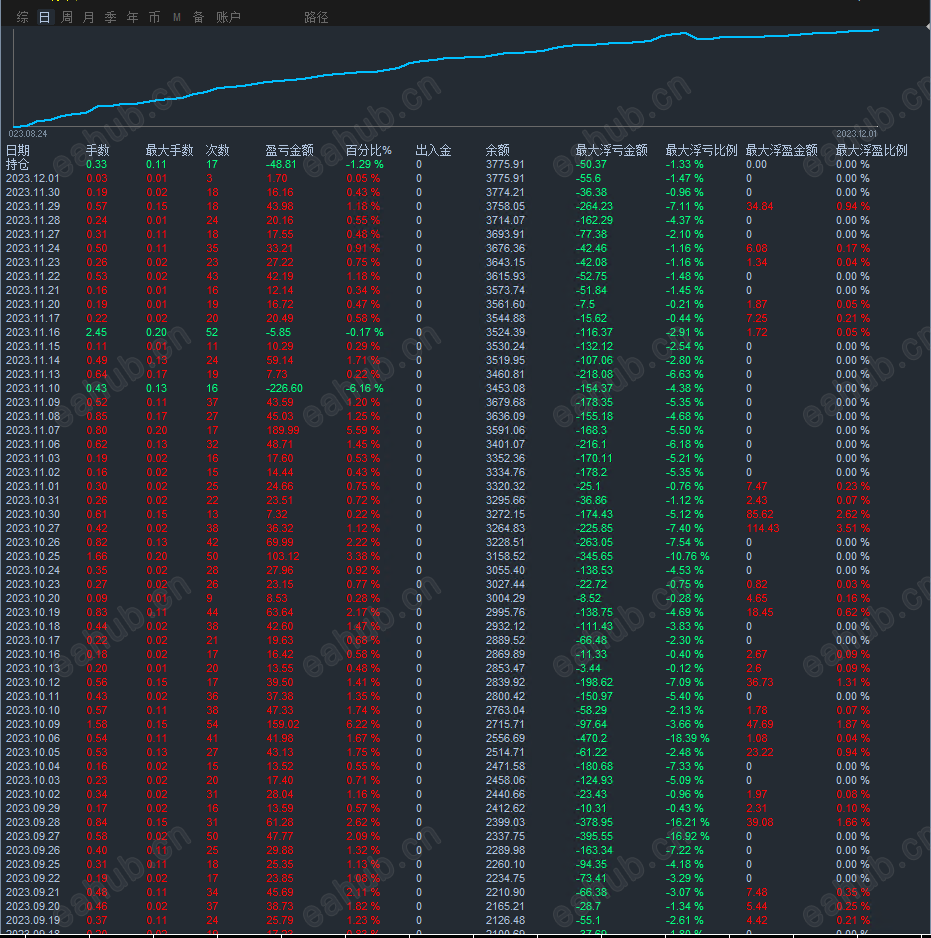
Task: Click the 日期 column header
Action: (18, 150)
